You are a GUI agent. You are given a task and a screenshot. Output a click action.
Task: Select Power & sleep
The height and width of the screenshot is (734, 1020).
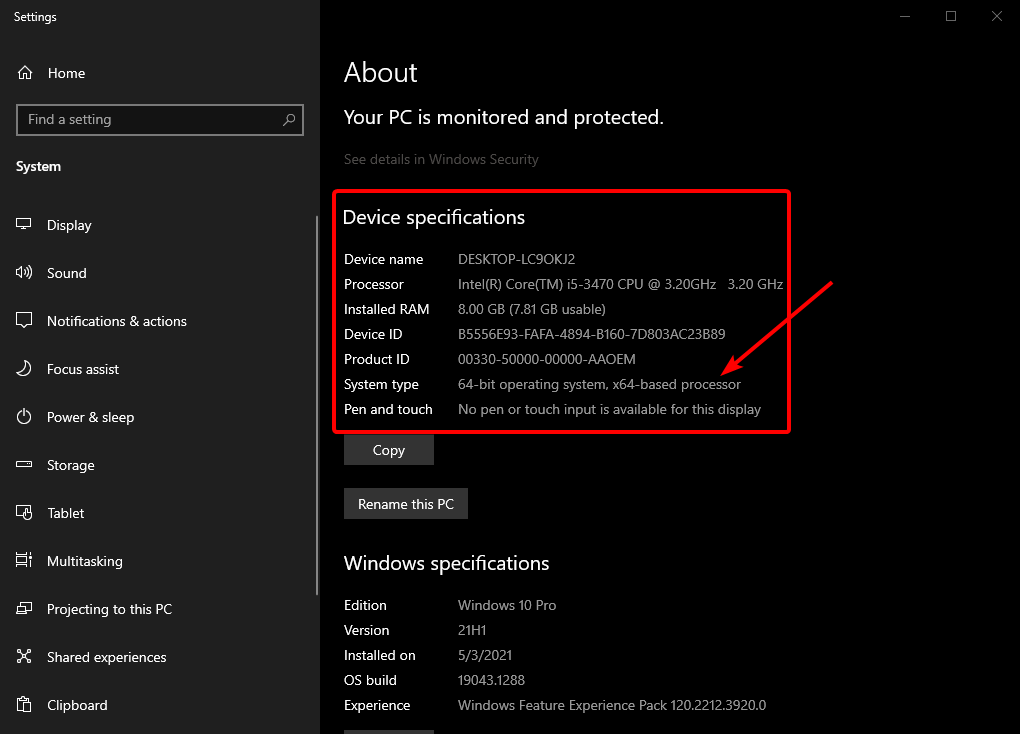click(x=158, y=417)
